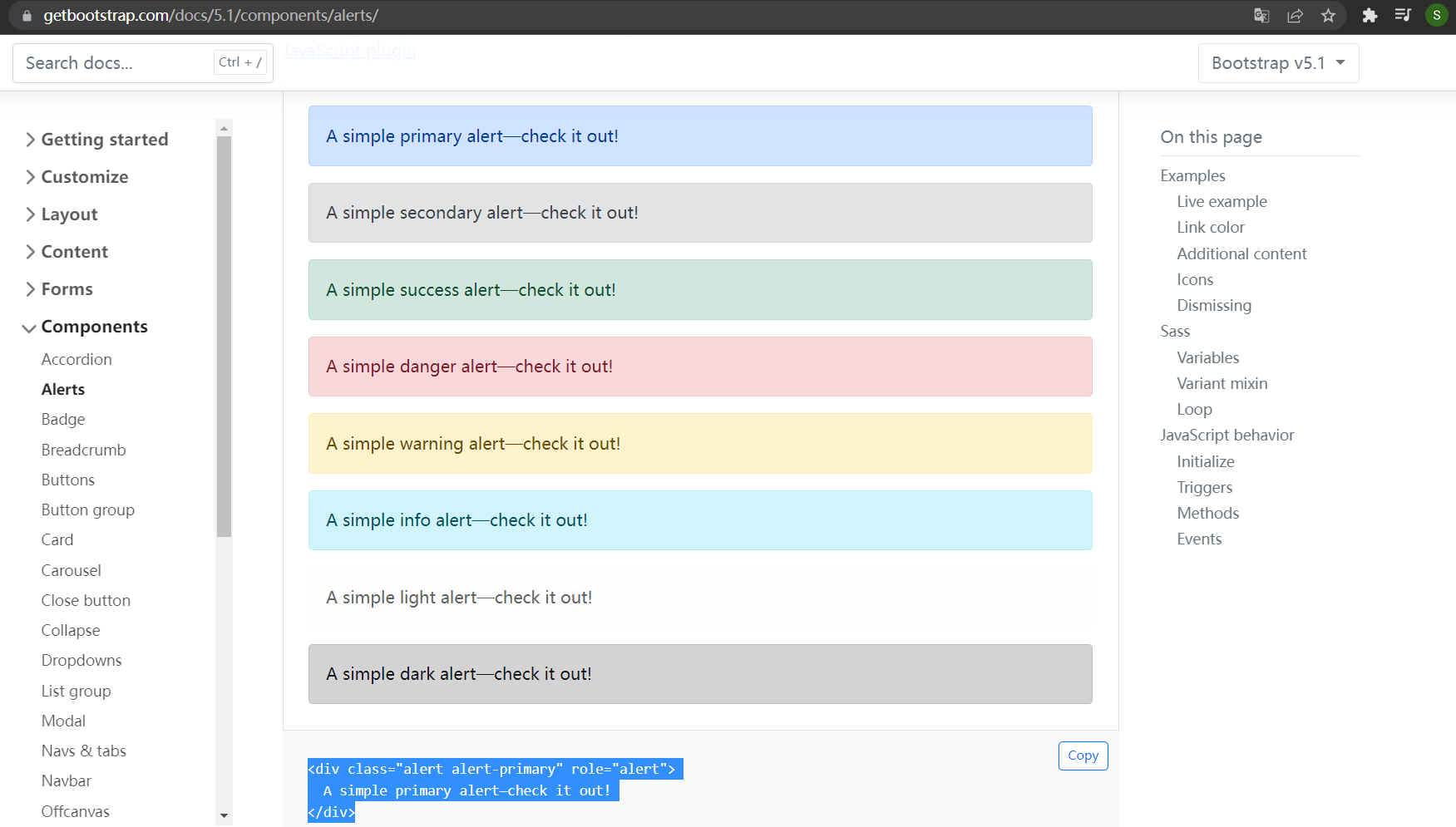Open the Accordion component page
Viewport: 1456px width, 827px height.
[x=77, y=359]
